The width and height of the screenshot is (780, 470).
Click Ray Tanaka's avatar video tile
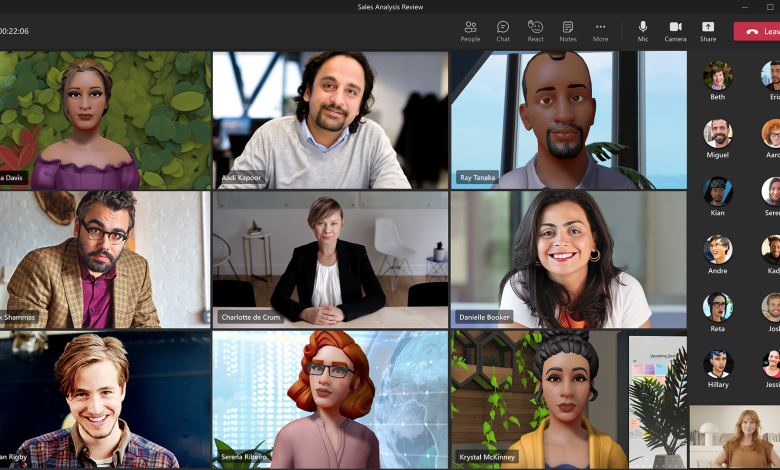point(569,120)
